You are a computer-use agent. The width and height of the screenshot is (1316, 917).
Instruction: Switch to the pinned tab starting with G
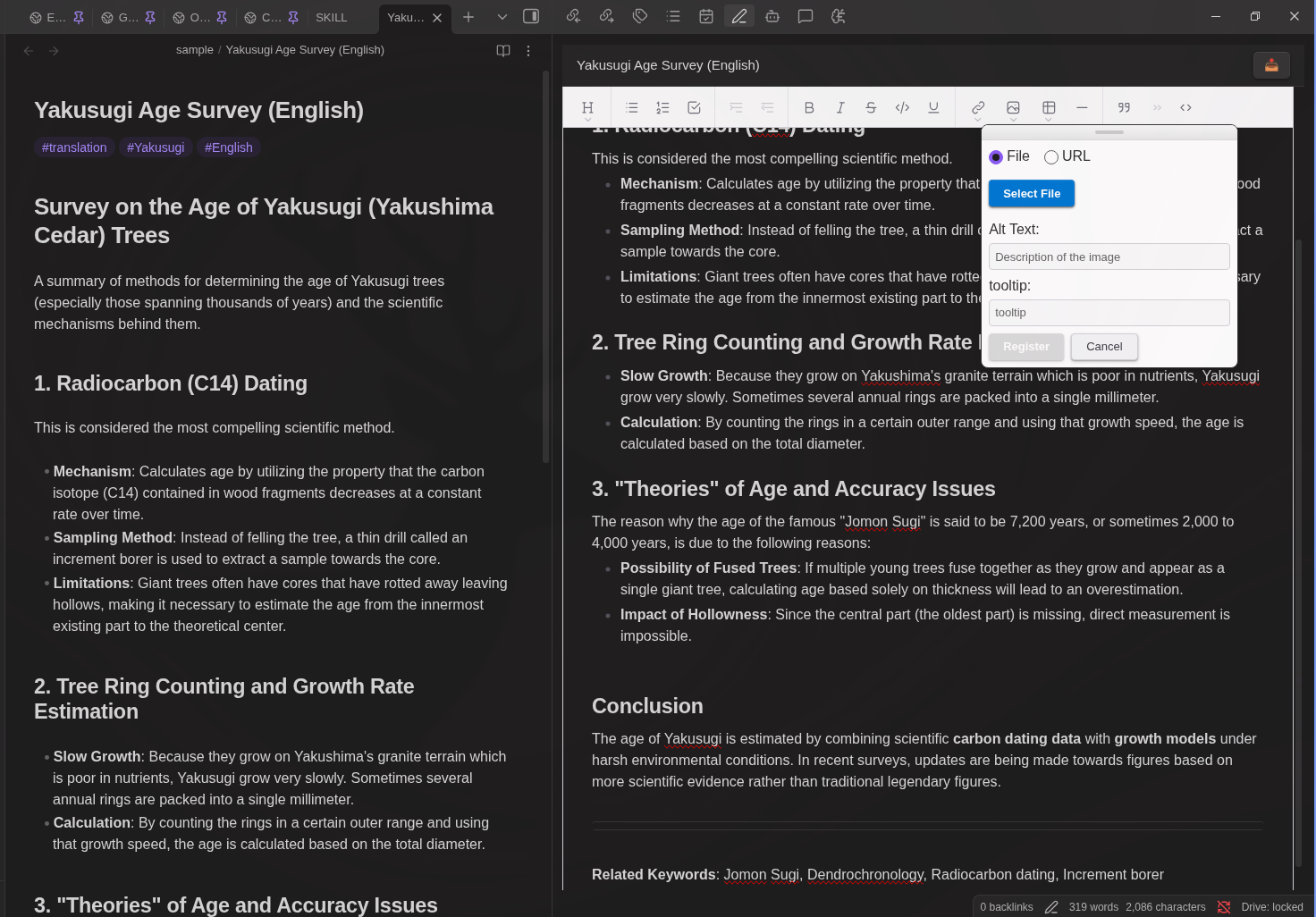point(129,17)
